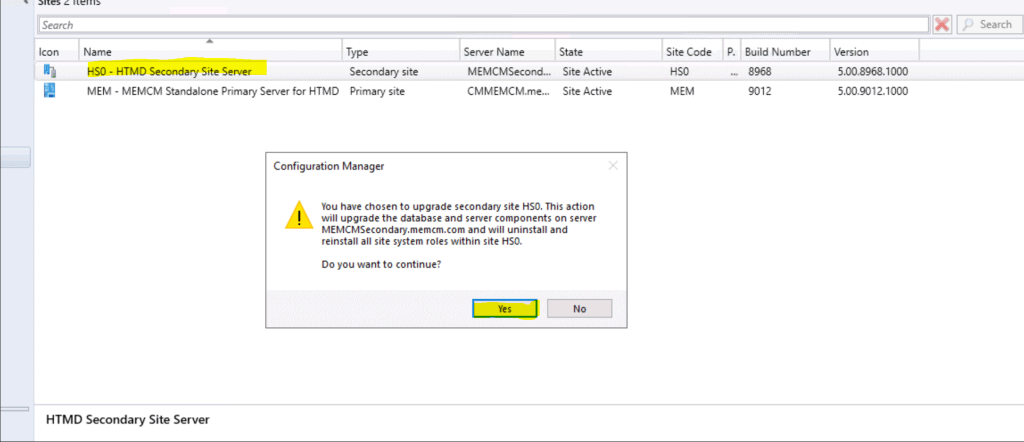Sort by the State column header

pyautogui.click(x=607, y=52)
